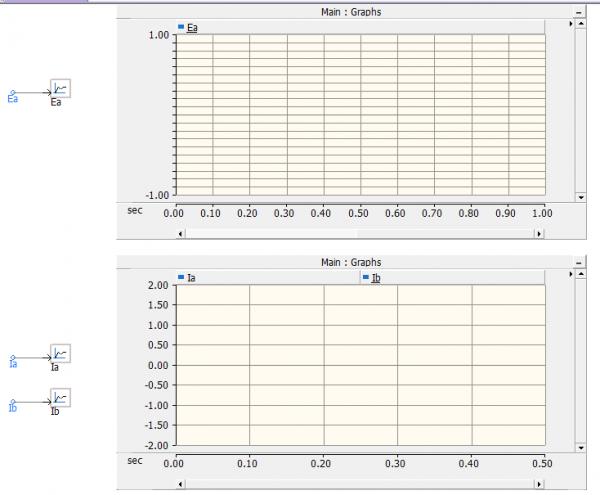The image size is (600, 495).
Task: Click the blue Ia signal label
Action: 13,365
